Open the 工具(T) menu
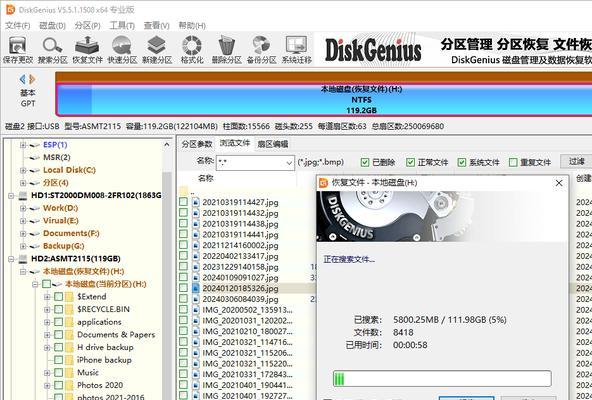This screenshot has height=400, width=592. pos(122,25)
